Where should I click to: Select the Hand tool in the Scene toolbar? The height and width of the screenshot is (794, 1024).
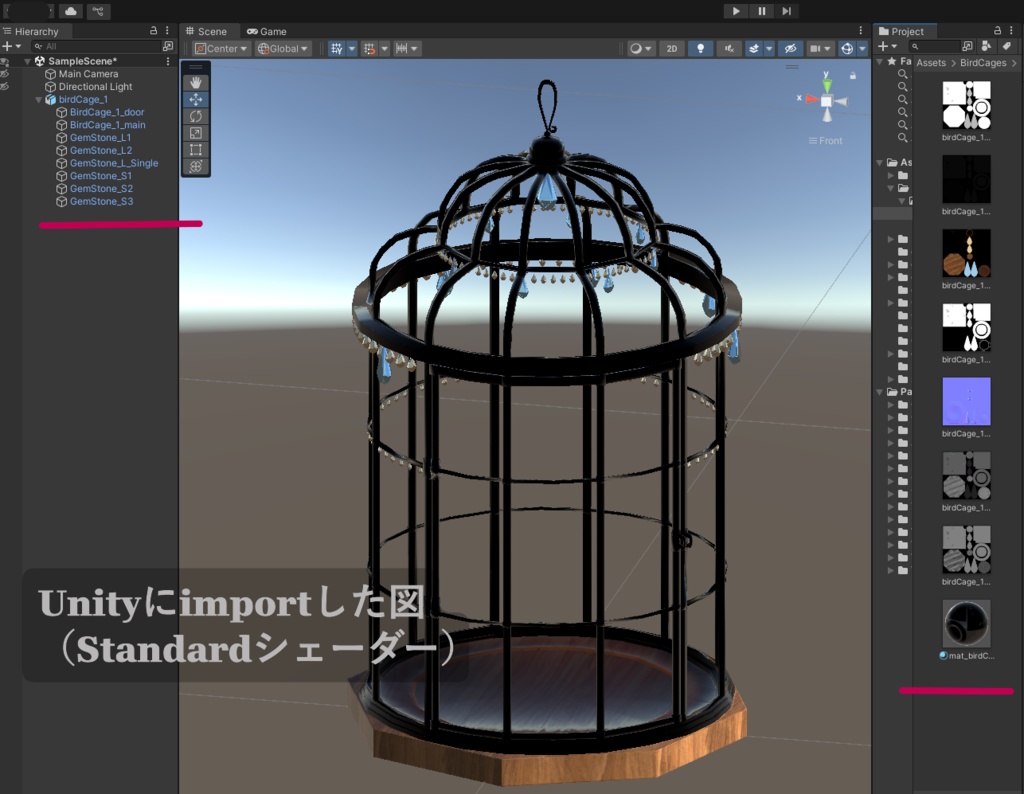point(196,81)
